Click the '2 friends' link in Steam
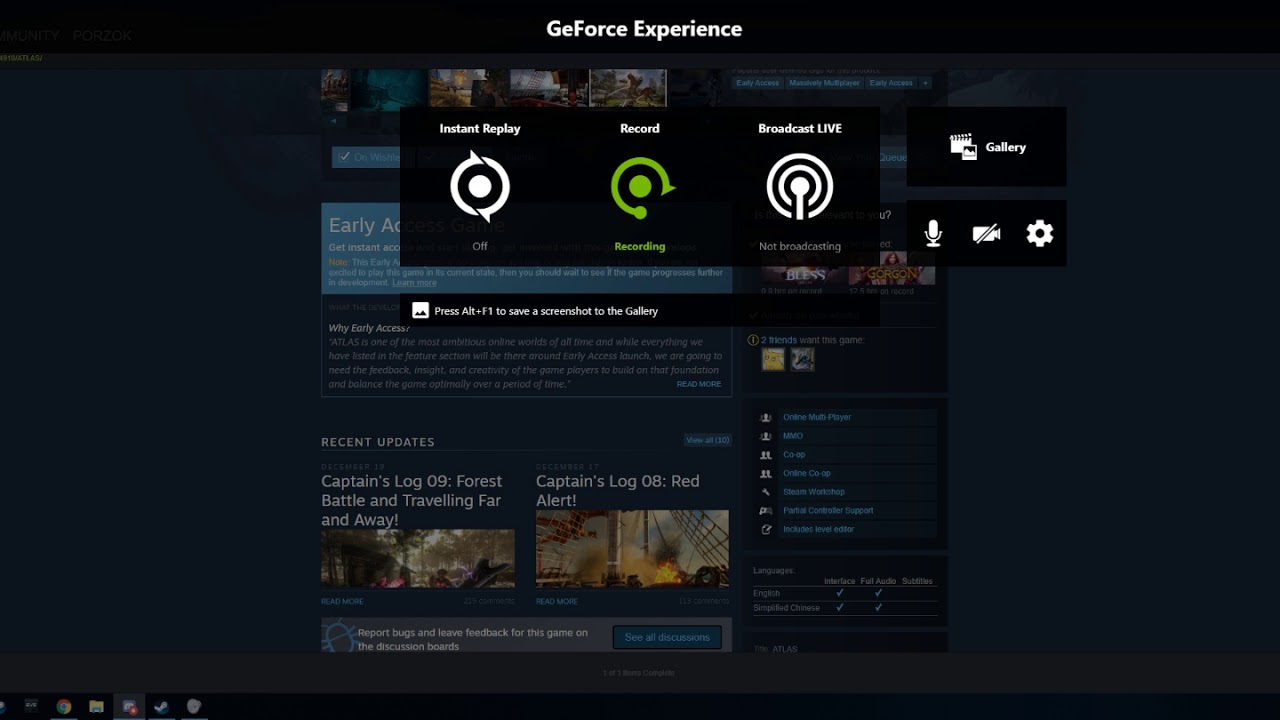The height and width of the screenshot is (720, 1280). 779,340
